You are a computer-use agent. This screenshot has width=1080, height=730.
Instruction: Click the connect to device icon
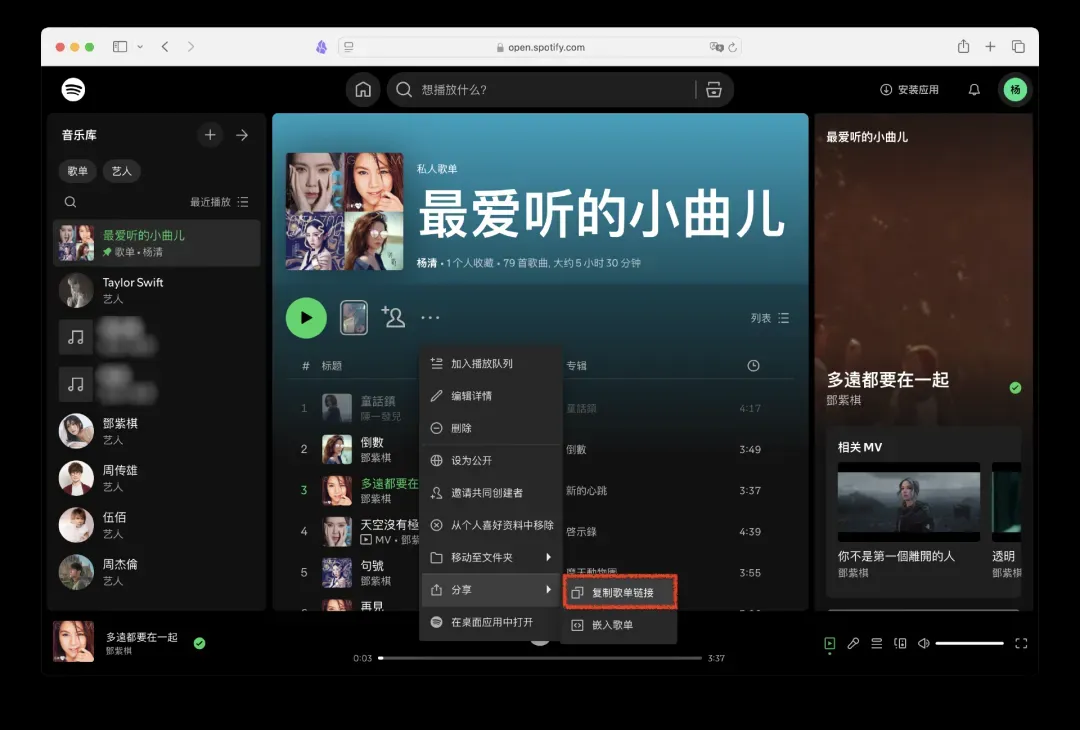click(900, 643)
